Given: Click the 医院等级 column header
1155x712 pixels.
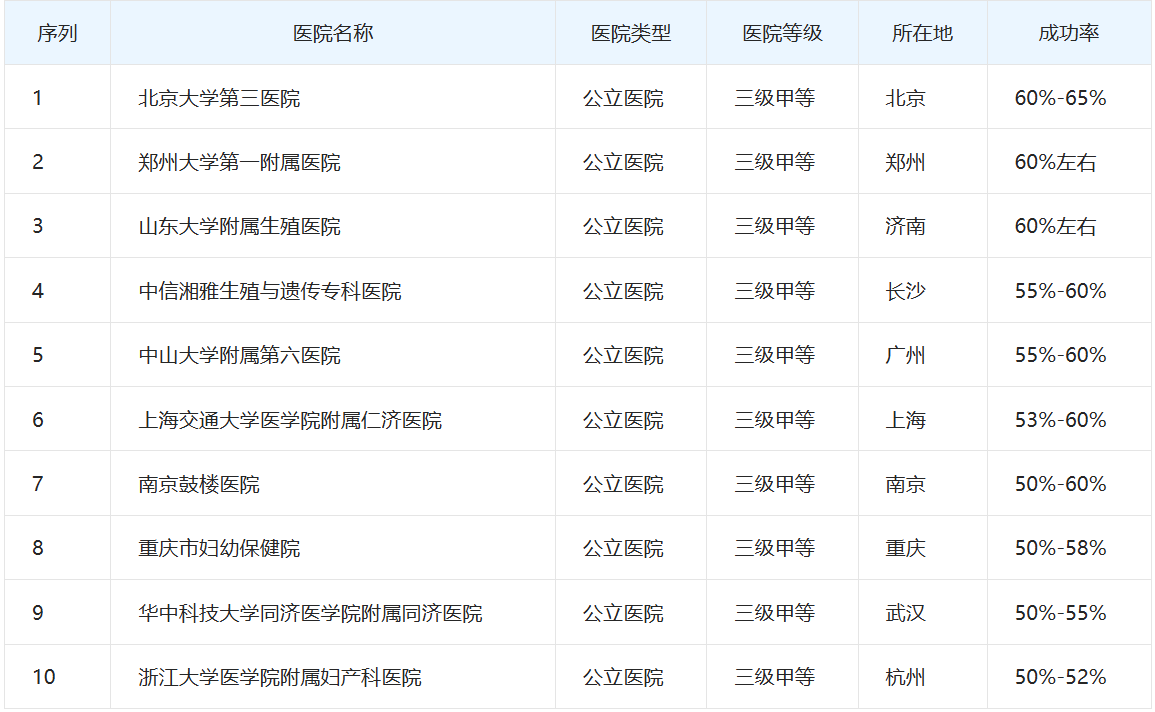Looking at the screenshot, I should click(782, 33).
